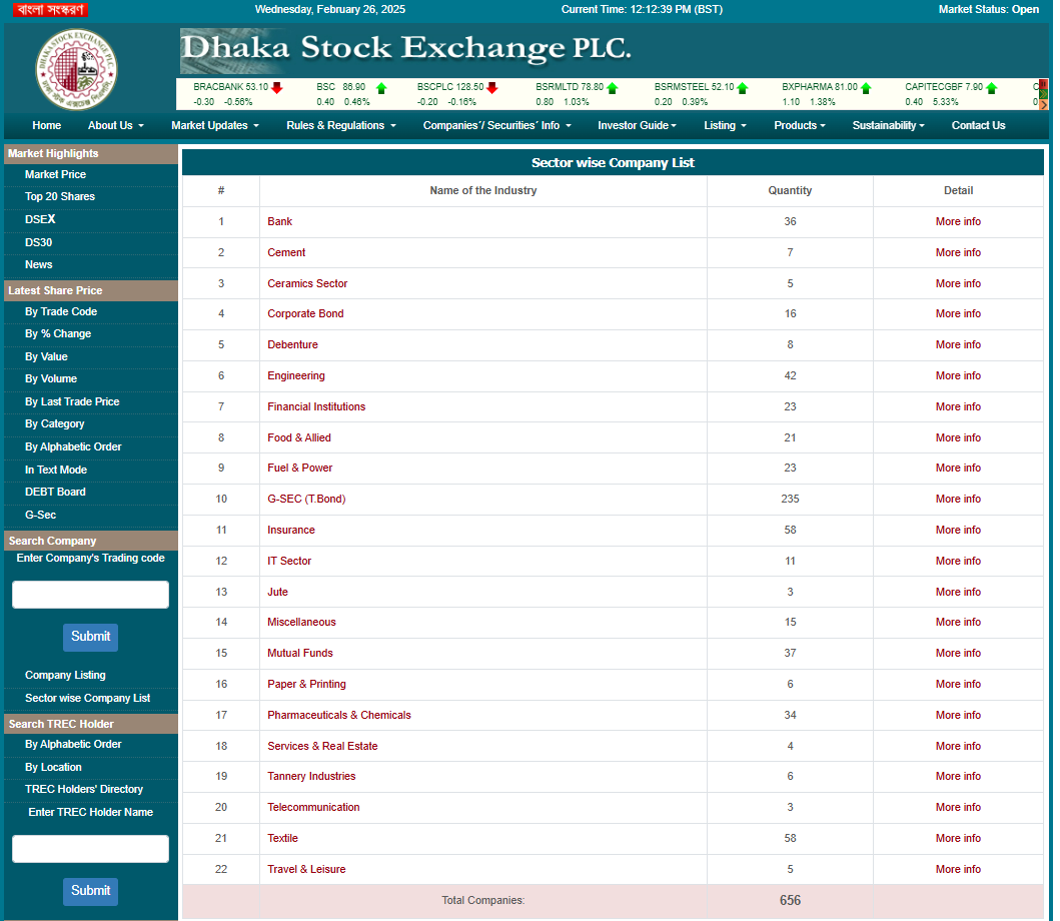Image resolution: width=1060 pixels, height=921 pixels.
Task: Expand the About Us menu
Action: (116, 126)
